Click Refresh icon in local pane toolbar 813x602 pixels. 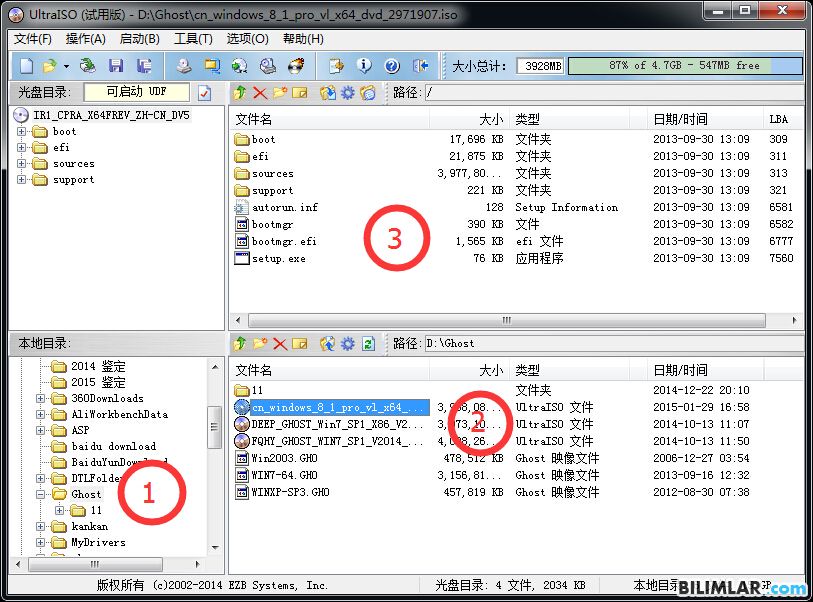368,343
